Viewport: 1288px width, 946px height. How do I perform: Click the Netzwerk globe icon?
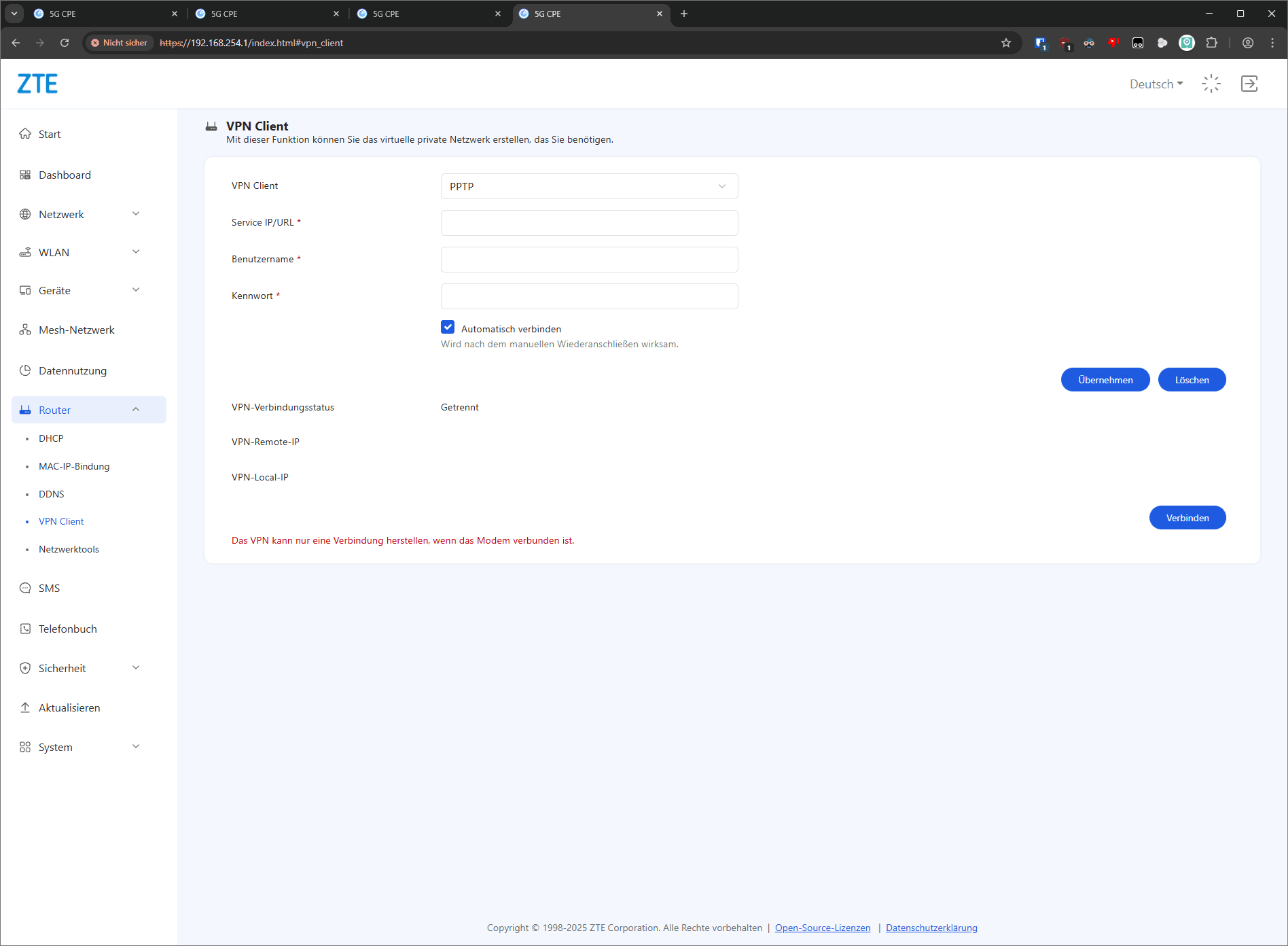25,214
